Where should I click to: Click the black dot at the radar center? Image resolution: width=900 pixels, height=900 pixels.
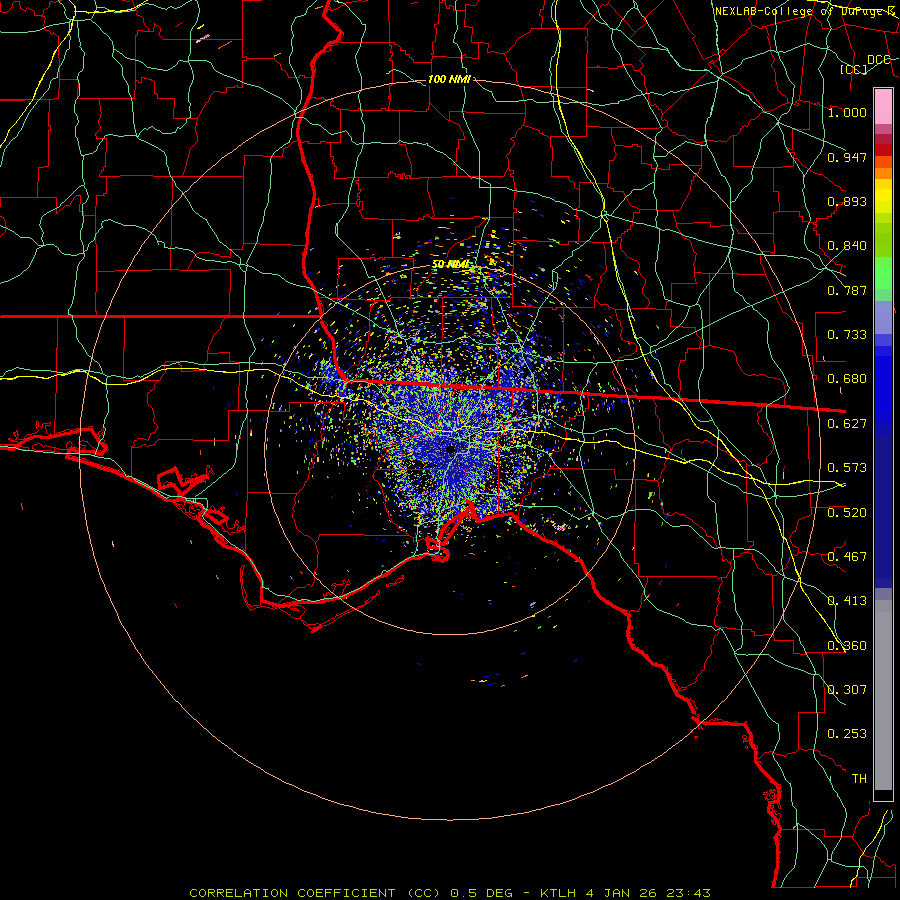click(451, 449)
